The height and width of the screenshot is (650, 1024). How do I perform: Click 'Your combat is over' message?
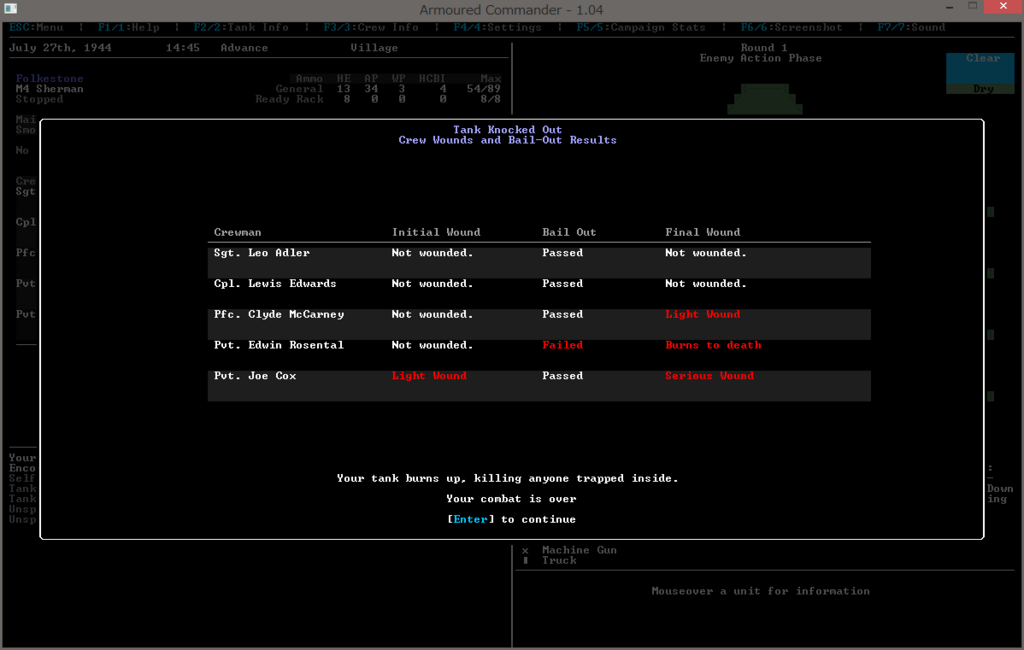511,499
